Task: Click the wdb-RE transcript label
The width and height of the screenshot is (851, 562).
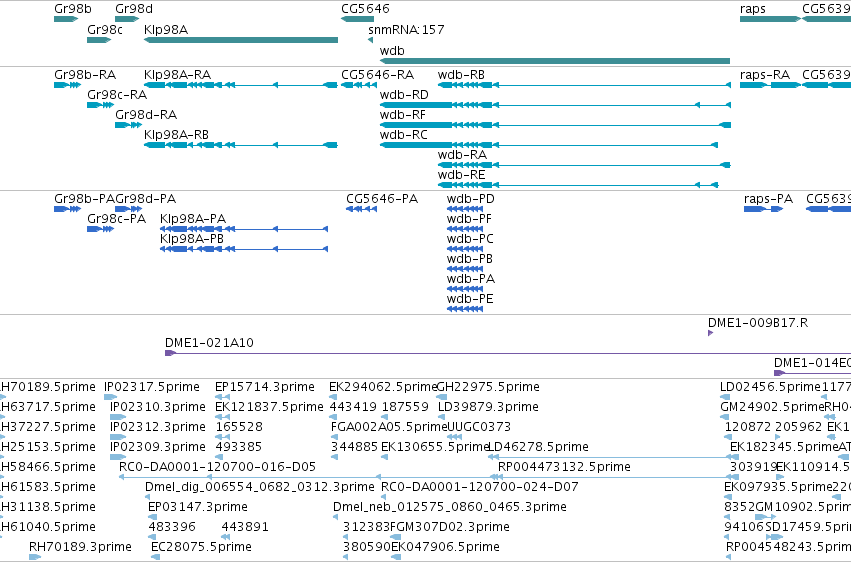Action: [461, 175]
